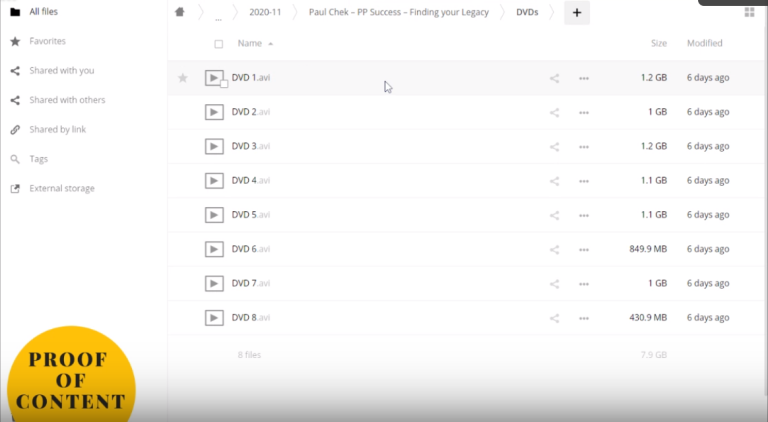
Task: Share DVD 6.avi using its share icon
Action: [554, 249]
